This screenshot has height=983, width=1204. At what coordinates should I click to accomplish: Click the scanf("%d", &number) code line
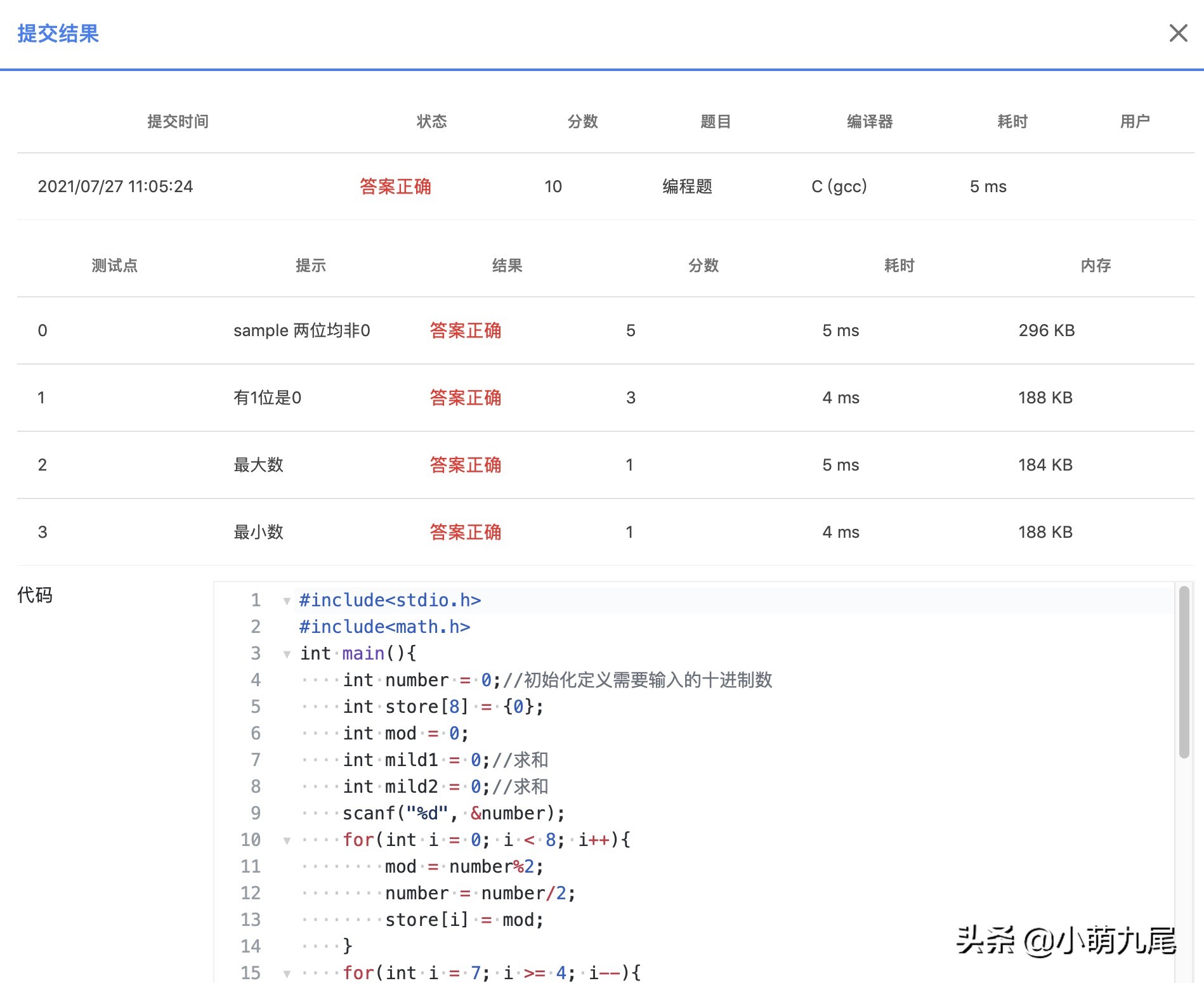454,813
